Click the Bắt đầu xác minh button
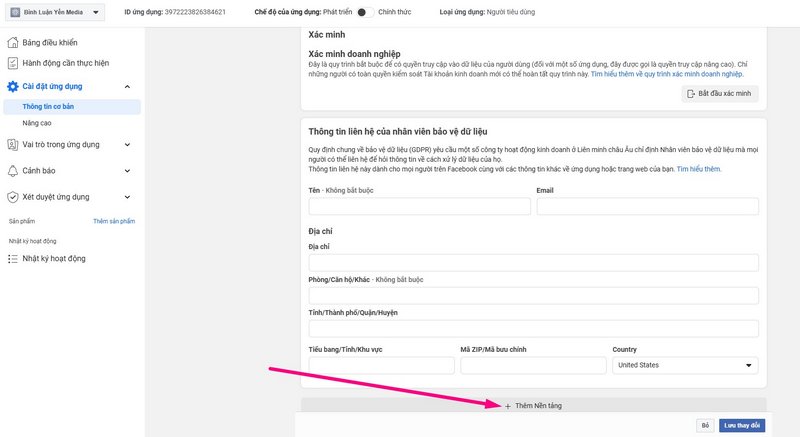Viewport: 800px width, 437px height. point(720,94)
